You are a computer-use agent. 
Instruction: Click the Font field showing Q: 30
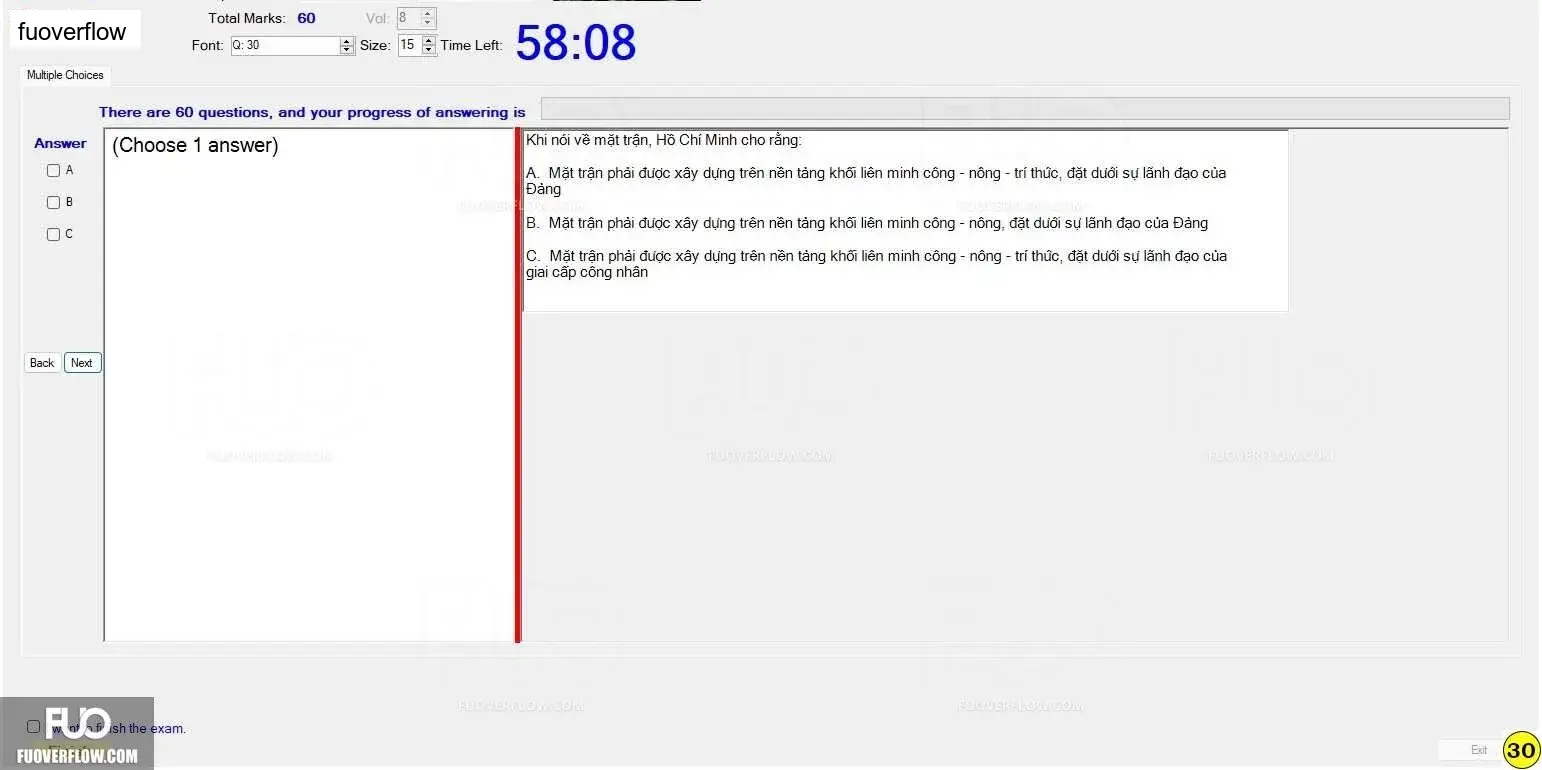(285, 45)
